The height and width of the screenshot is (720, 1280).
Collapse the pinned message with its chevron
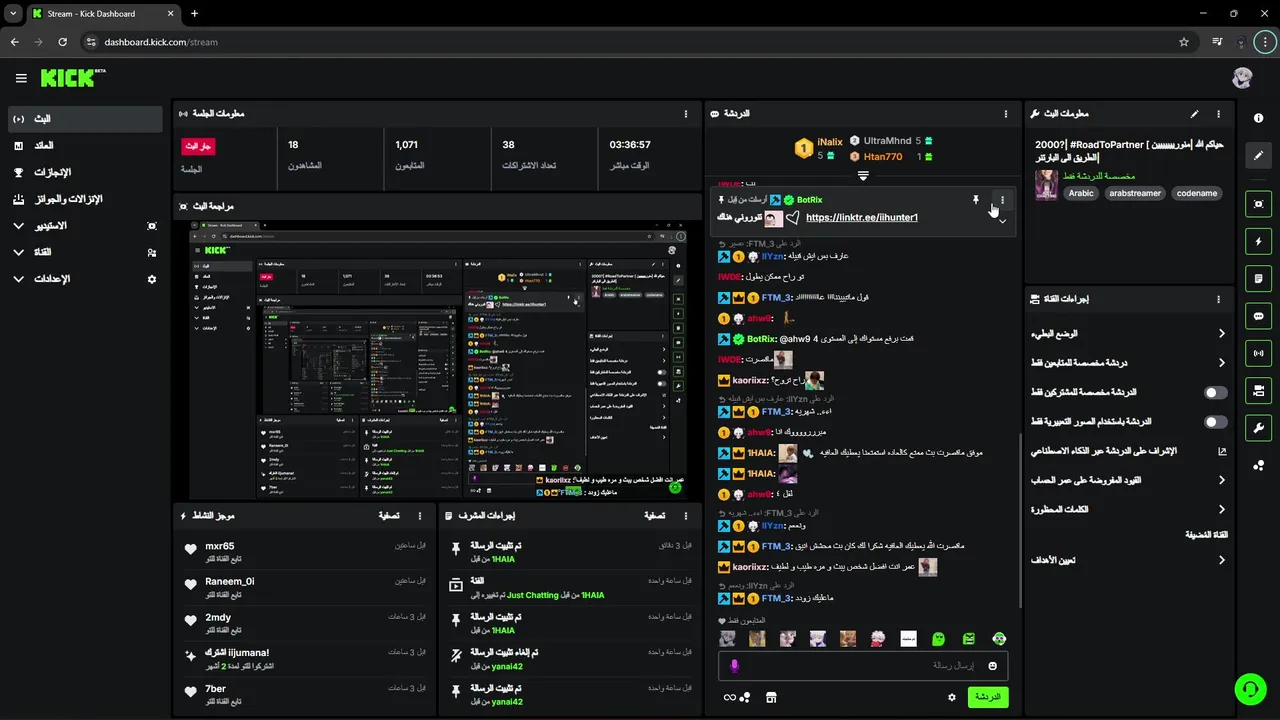pyautogui.click(x=1002, y=221)
